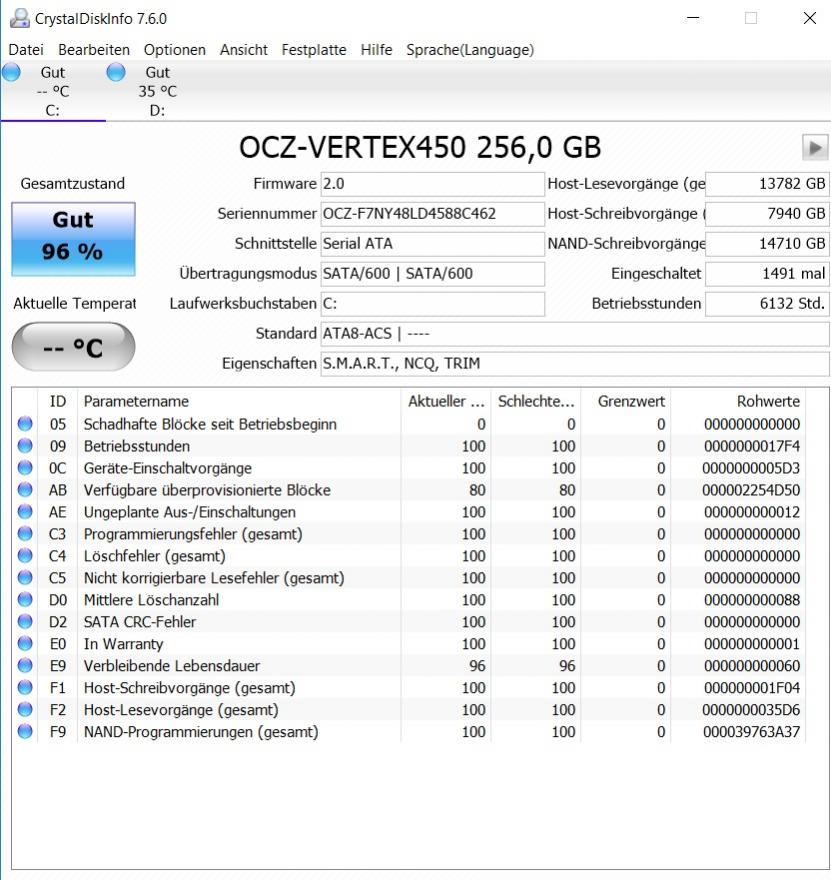Image resolution: width=831 pixels, height=880 pixels.
Task: Click the Aktueller column header
Action: click(446, 401)
